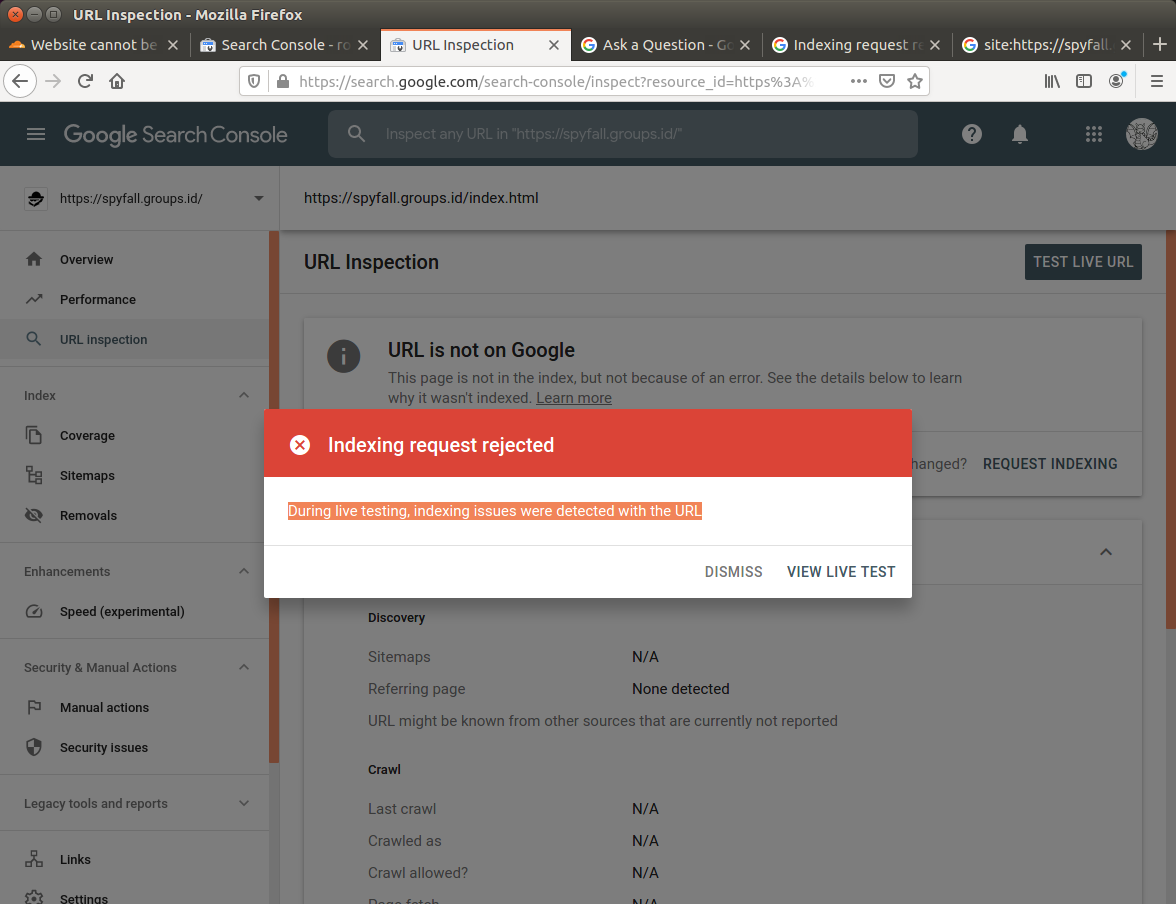Close the 'Ask a Question' tab
Image resolution: width=1176 pixels, height=904 pixels.
click(745, 45)
